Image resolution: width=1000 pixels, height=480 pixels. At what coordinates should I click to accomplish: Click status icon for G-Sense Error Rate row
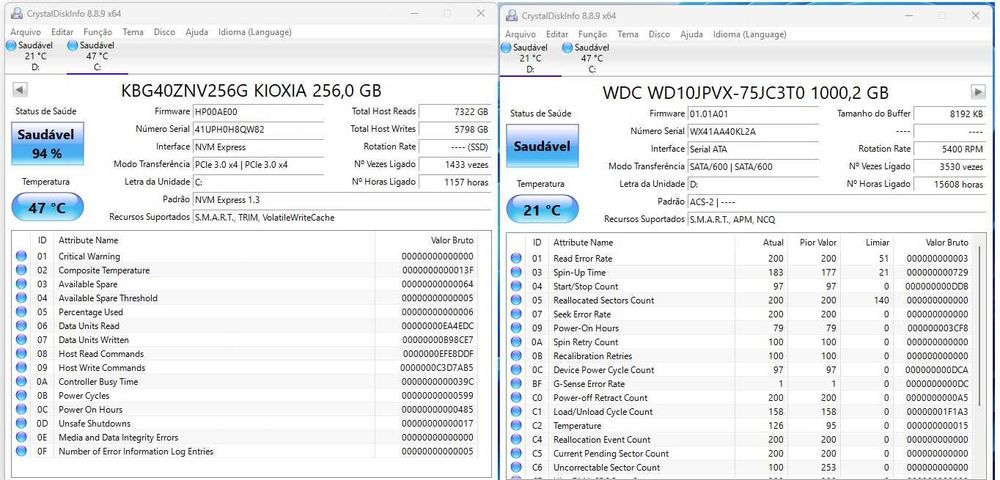(x=517, y=384)
